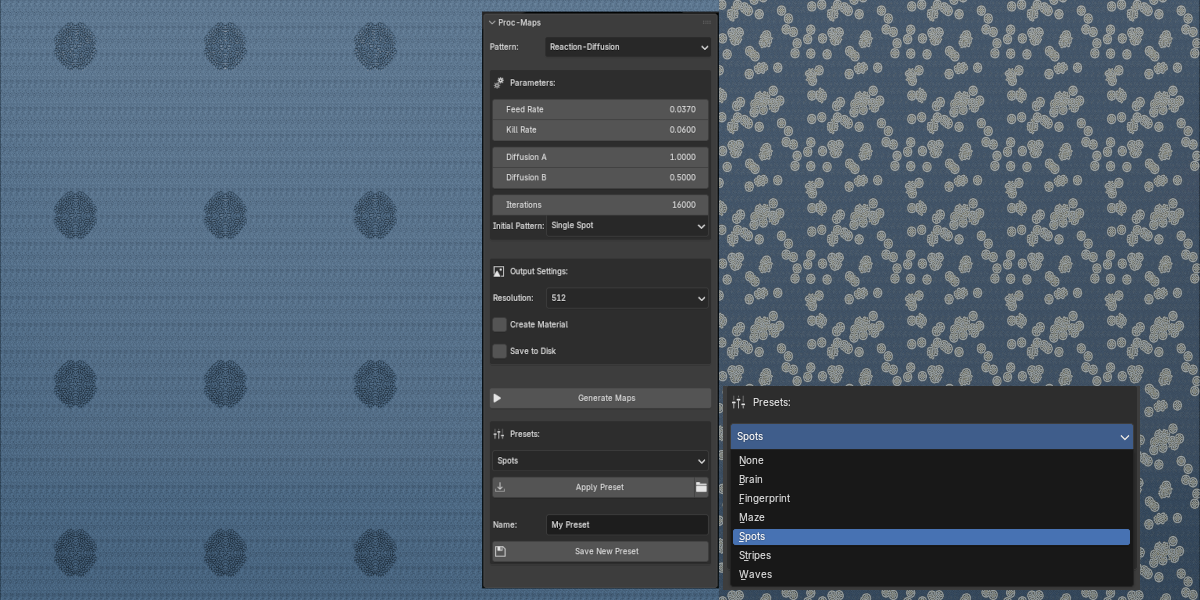Click the gears icon beside Parameters
Screen dimensions: 1200x600
499,83
